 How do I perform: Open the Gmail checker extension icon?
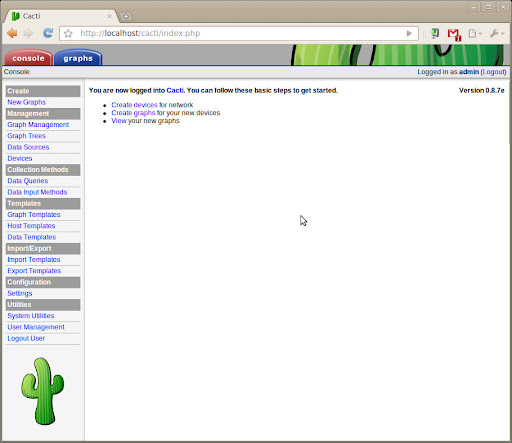454,34
